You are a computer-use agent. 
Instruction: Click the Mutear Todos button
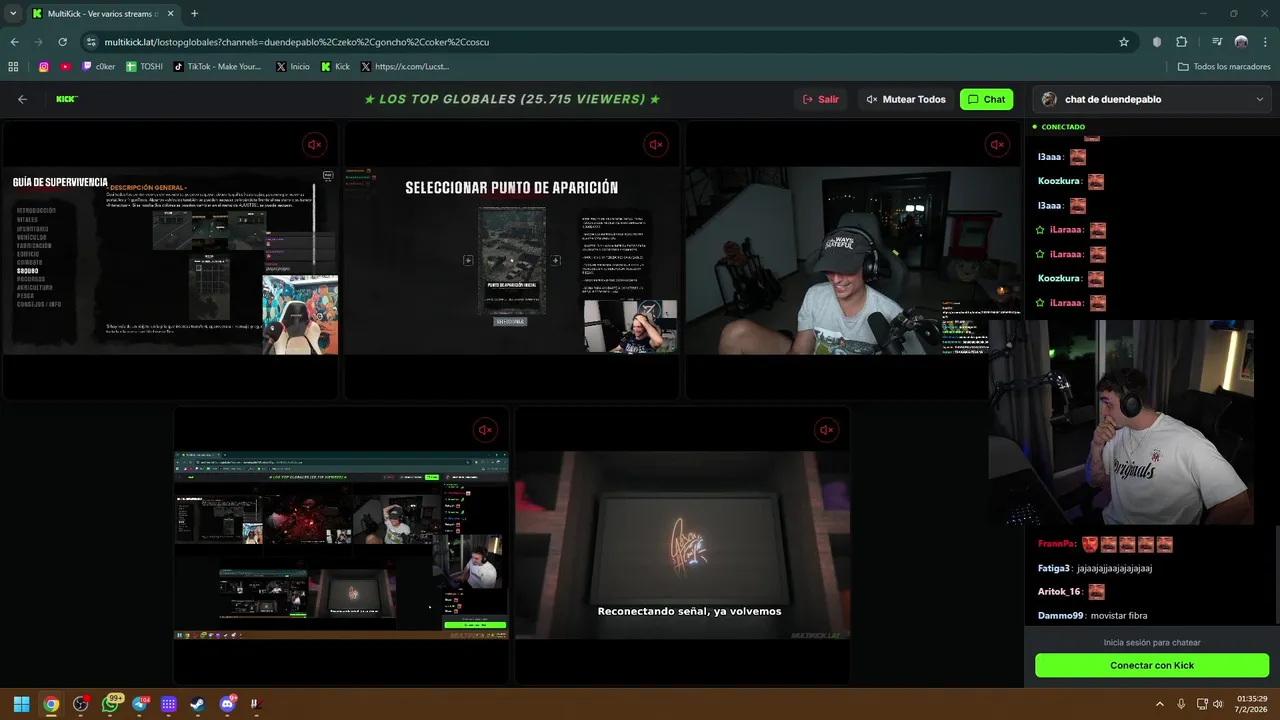[906, 99]
